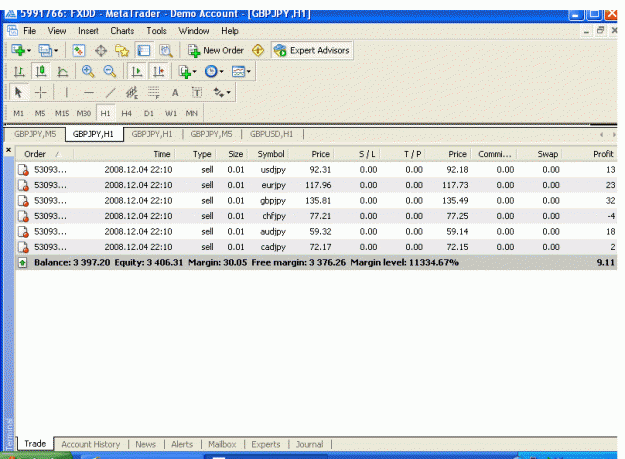Set timeframe to W1
The image size is (625, 459).
pyautogui.click(x=171, y=114)
